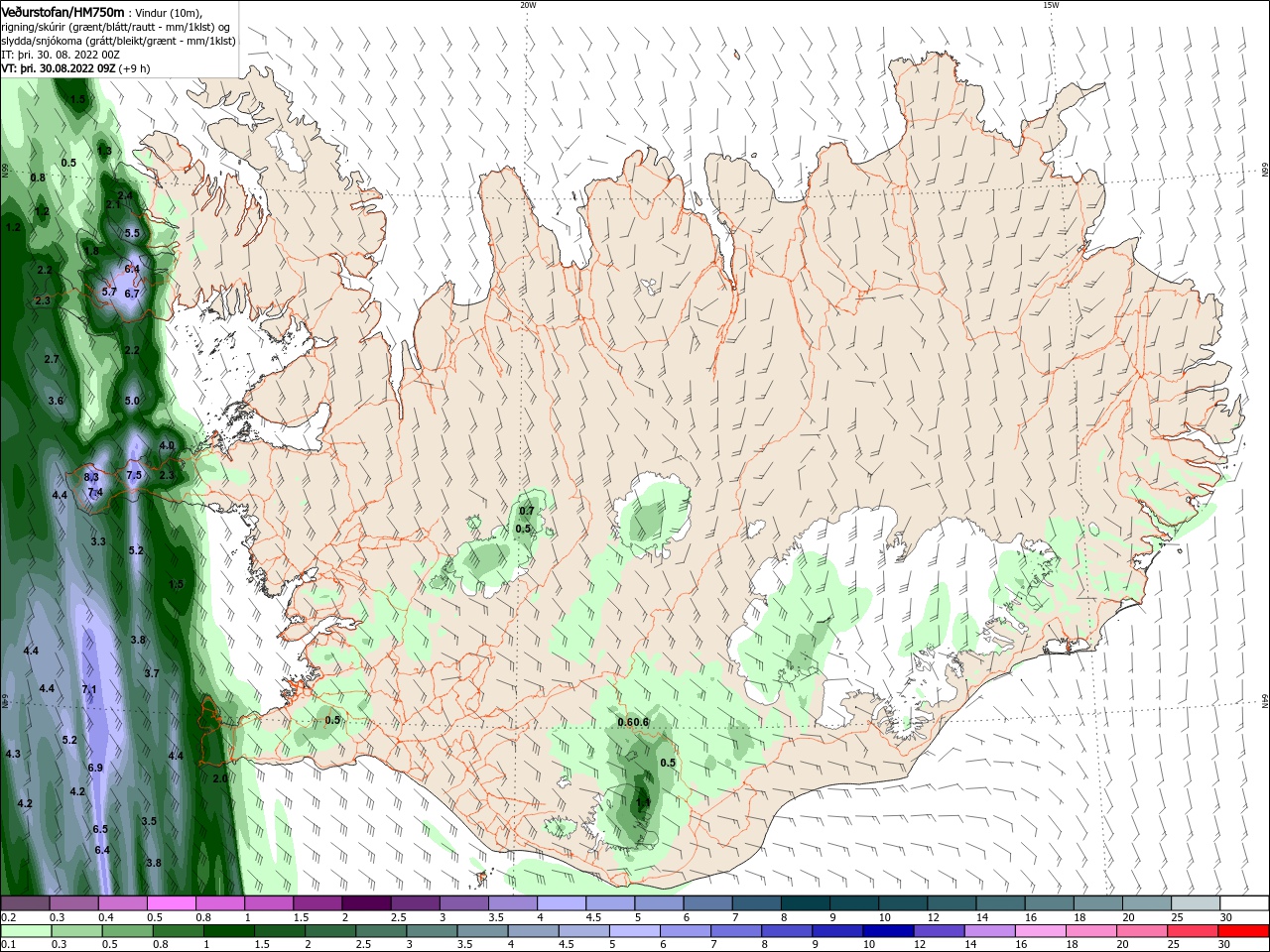Image resolution: width=1270 pixels, height=952 pixels.
Task: Click the deep blue 10 rain swatch
Action: [x=889, y=931]
